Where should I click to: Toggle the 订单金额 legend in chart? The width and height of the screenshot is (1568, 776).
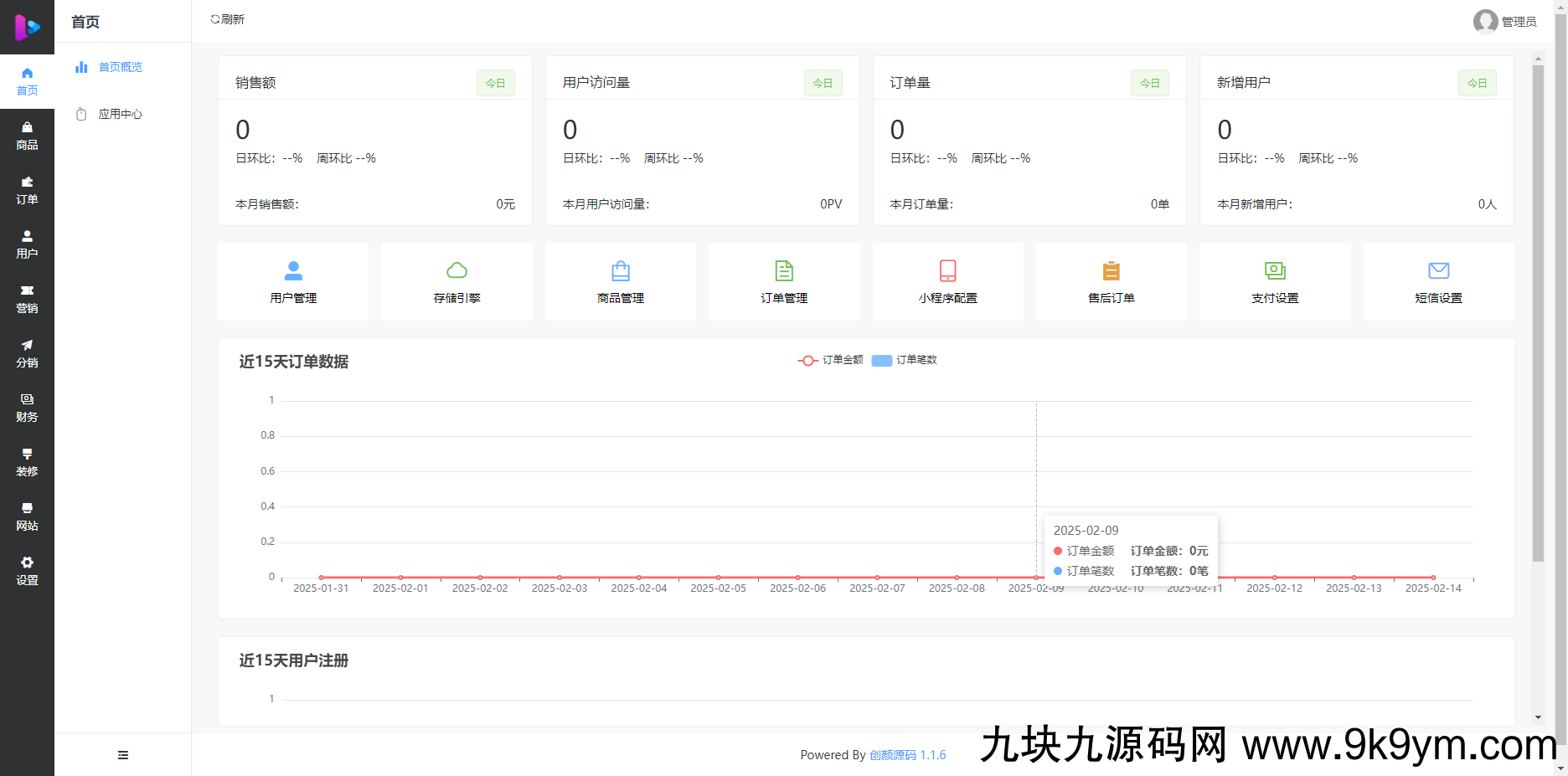[x=833, y=360]
